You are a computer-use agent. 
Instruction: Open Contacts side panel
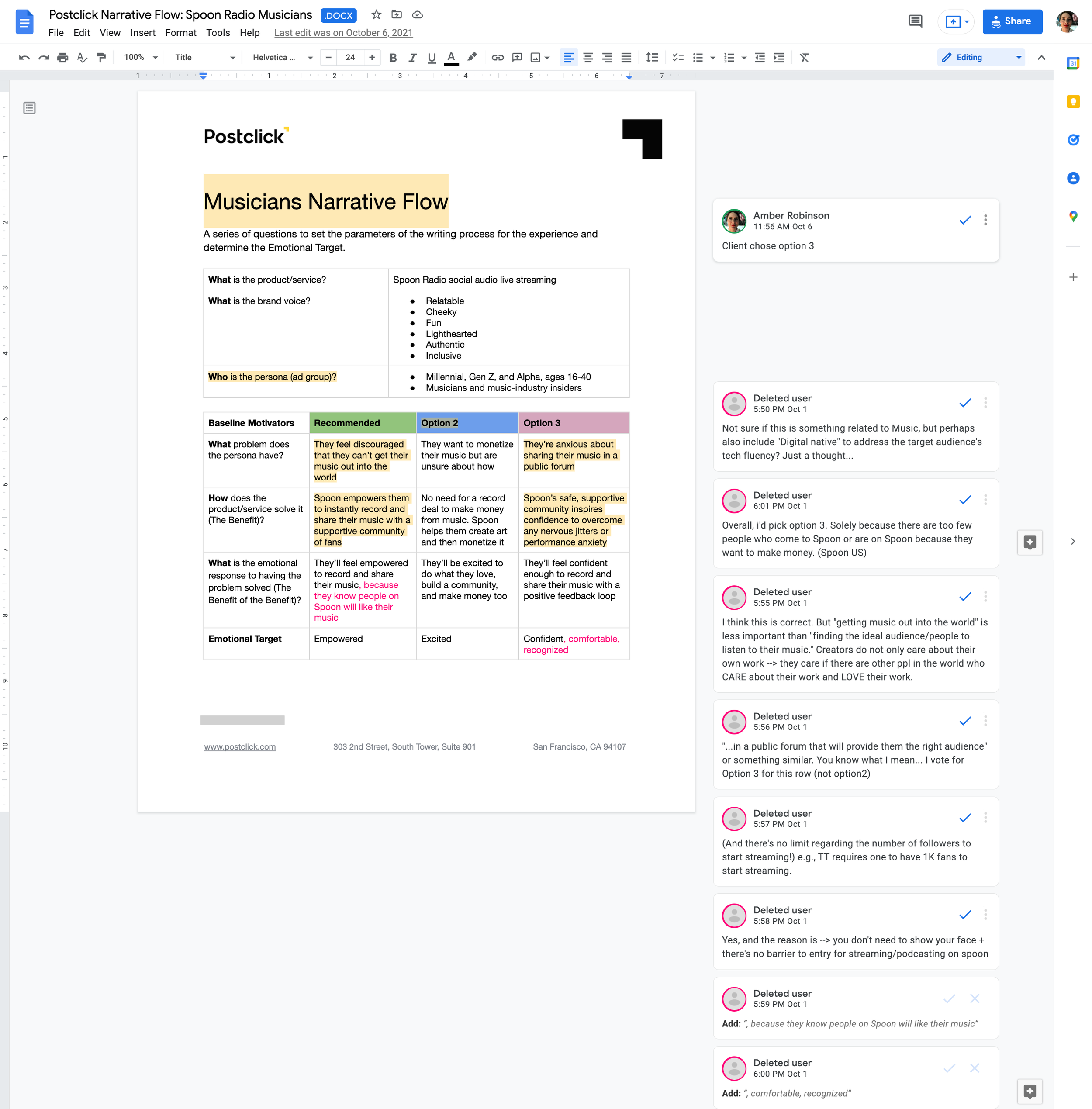(x=1073, y=178)
